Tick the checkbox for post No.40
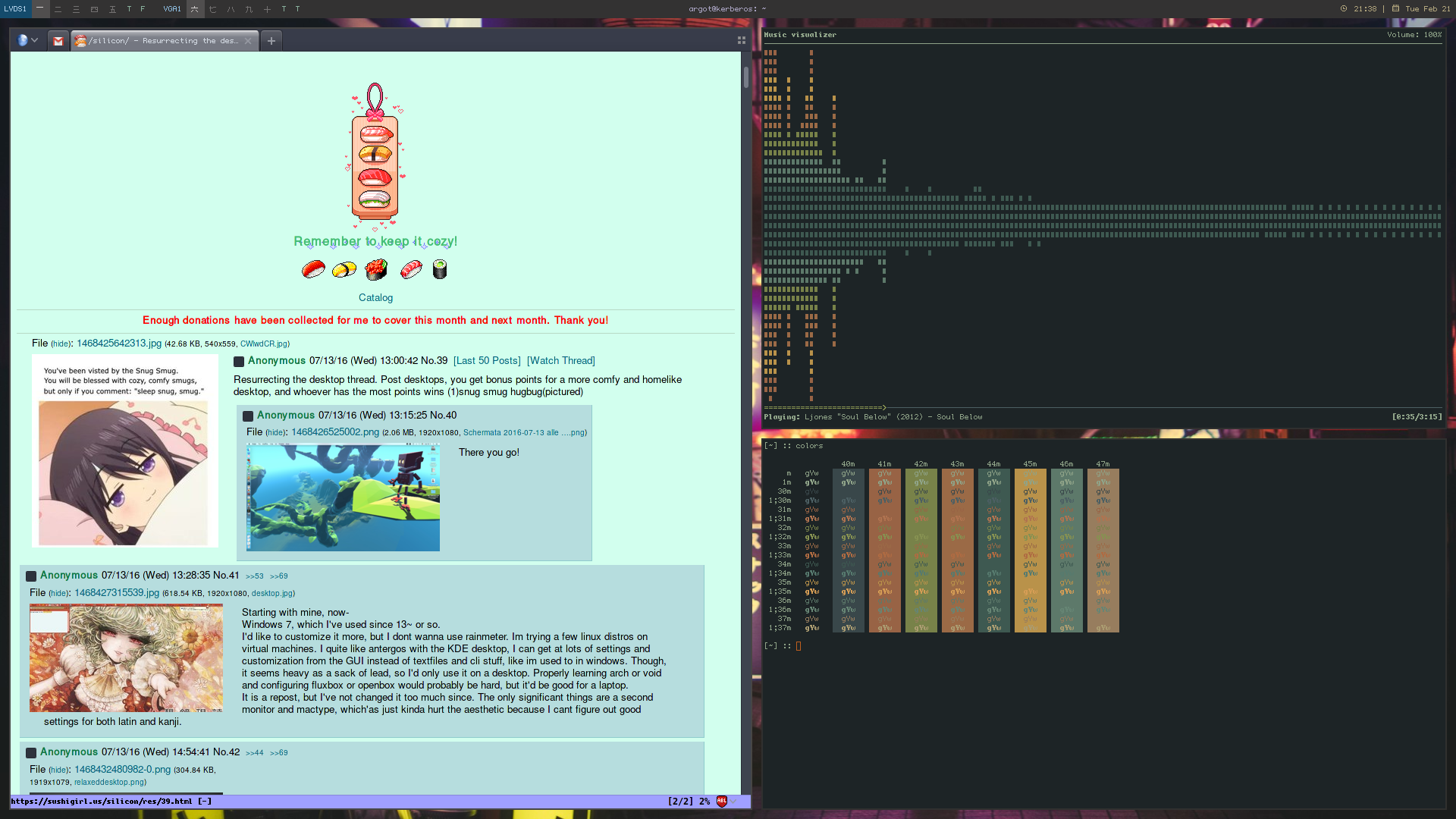Screen dimensions: 1456x819 click(248, 416)
